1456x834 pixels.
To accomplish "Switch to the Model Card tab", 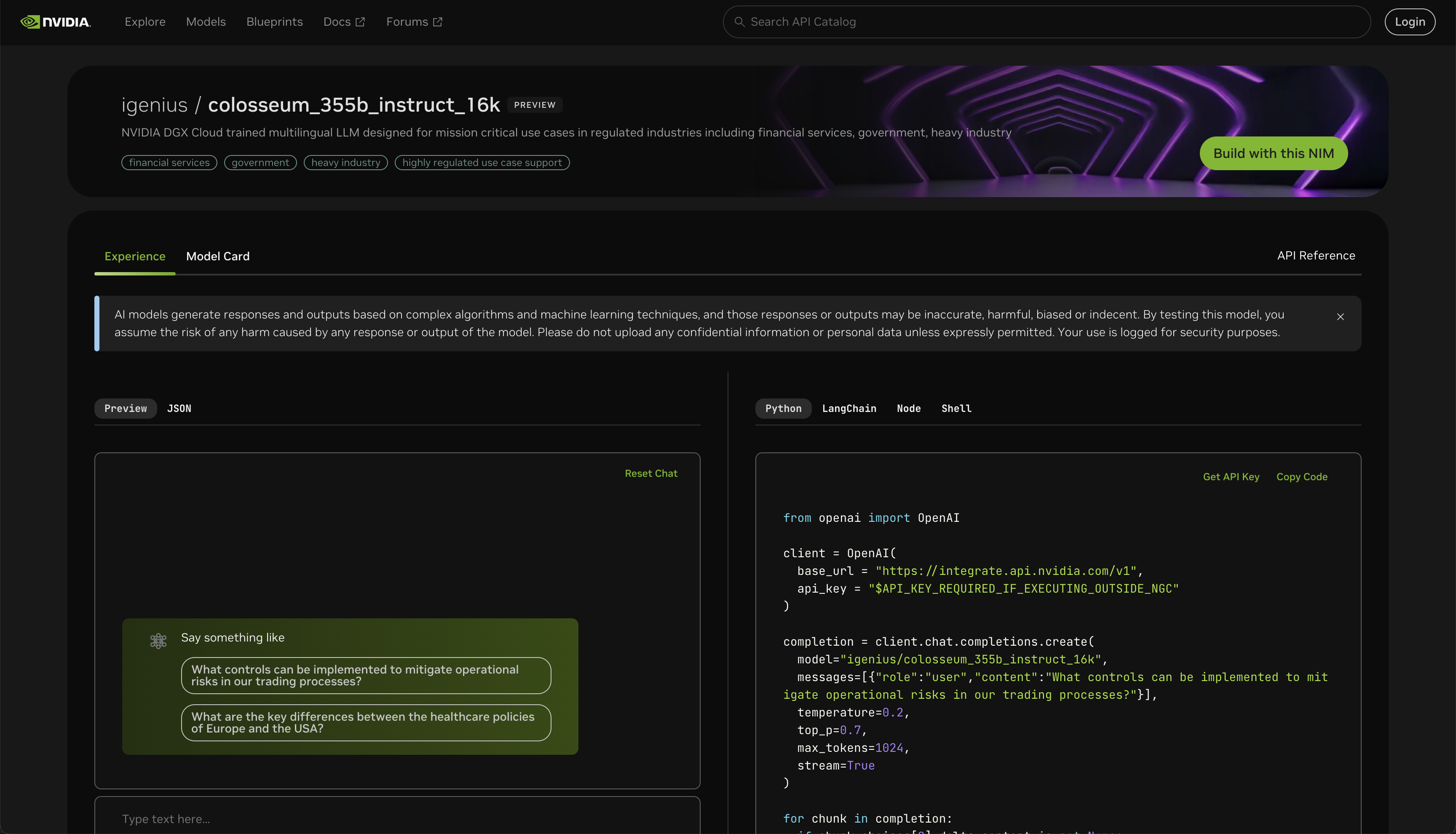I will [x=218, y=256].
